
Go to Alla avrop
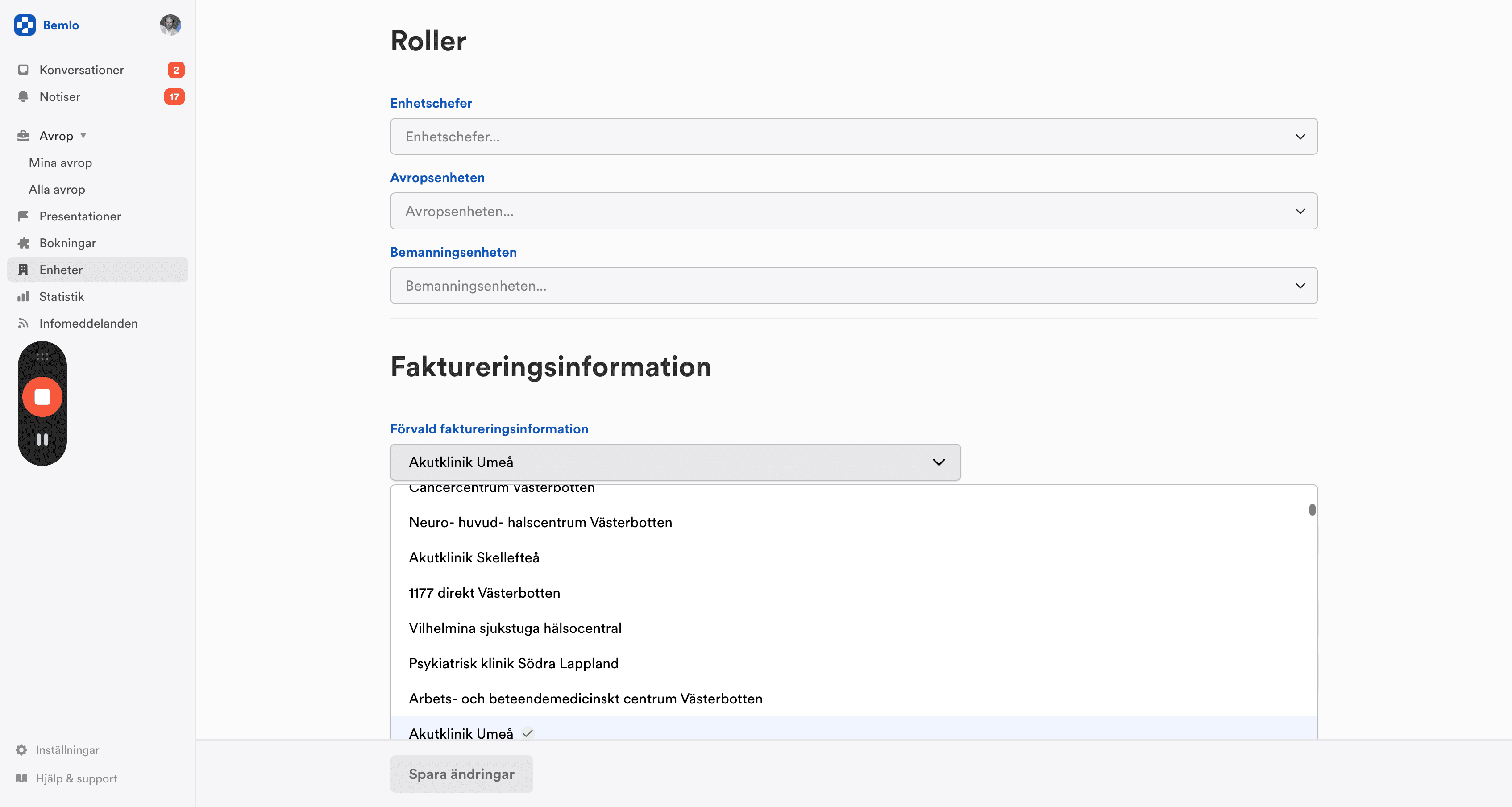(x=57, y=190)
